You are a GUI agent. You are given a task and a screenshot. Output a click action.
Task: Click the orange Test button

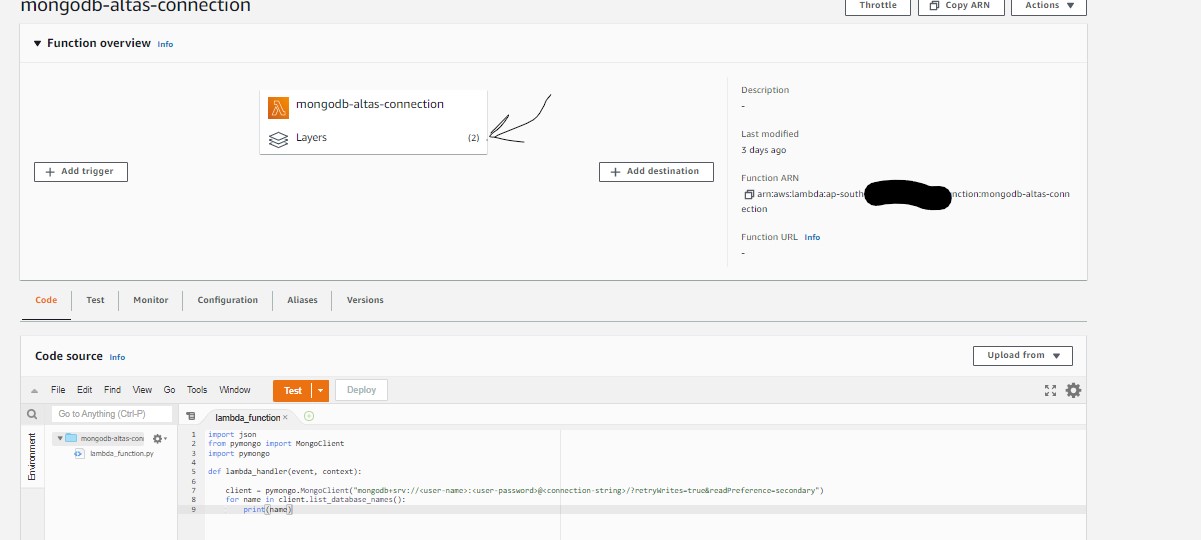(x=292, y=391)
